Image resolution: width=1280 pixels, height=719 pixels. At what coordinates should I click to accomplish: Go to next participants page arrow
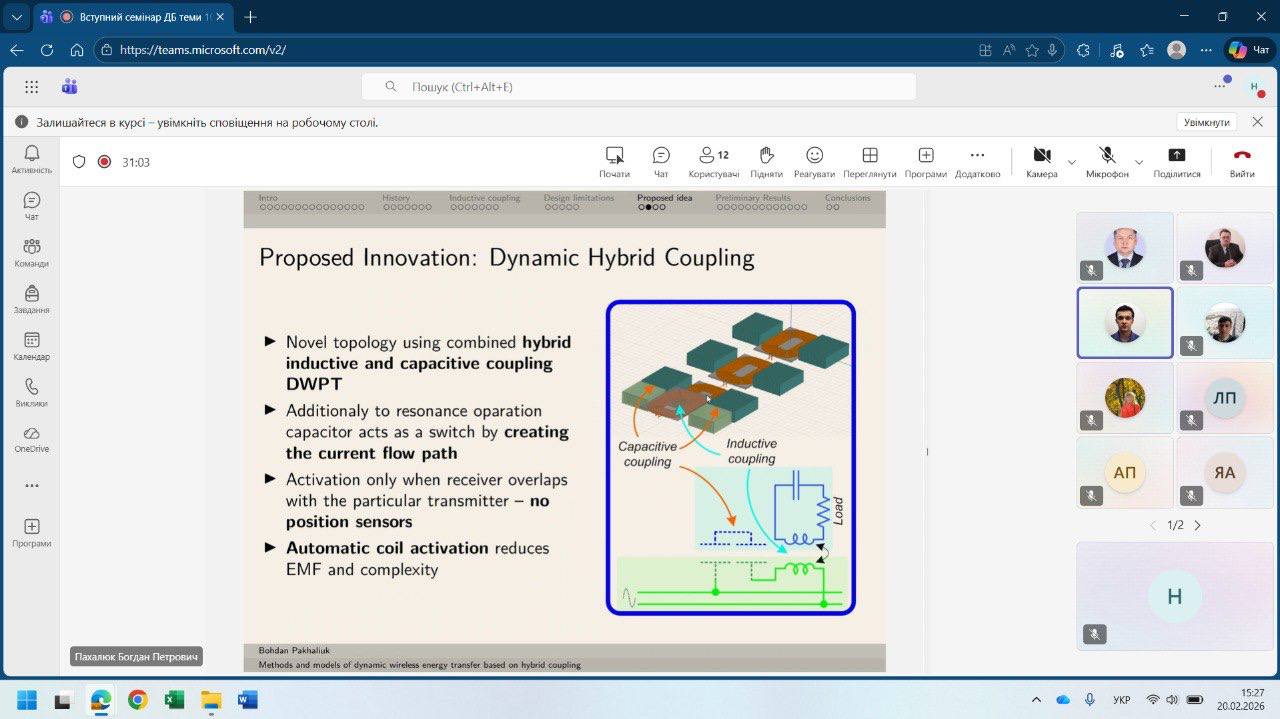coord(1198,525)
